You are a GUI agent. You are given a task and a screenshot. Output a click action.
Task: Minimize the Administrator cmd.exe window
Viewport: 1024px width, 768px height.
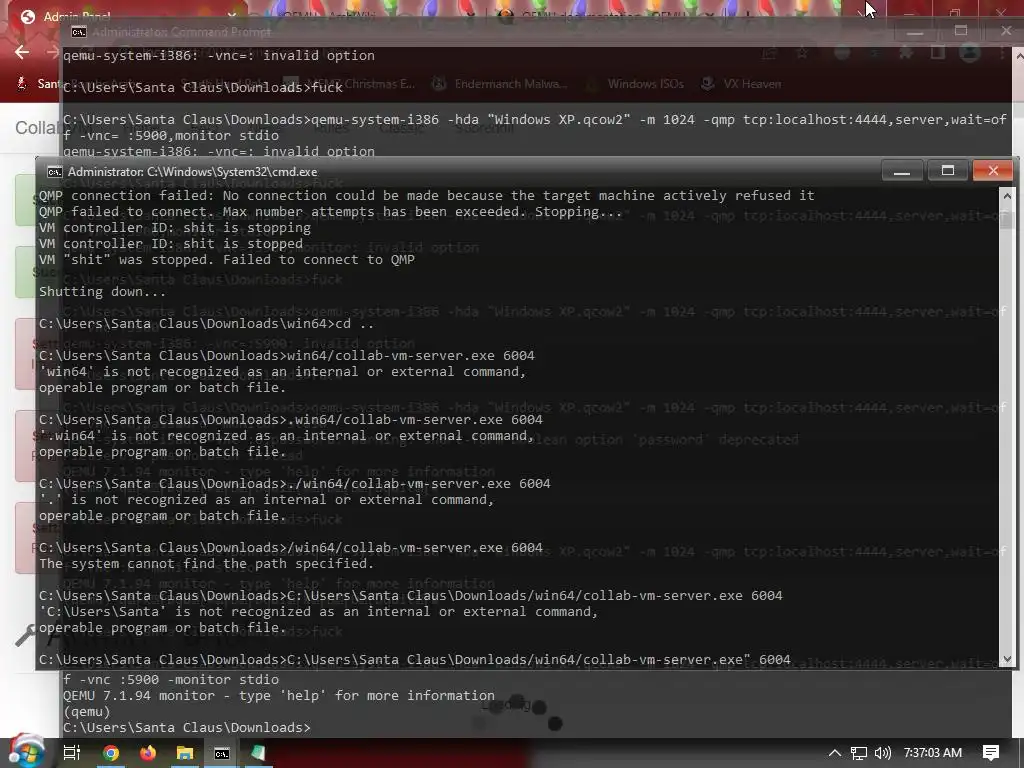(902, 170)
